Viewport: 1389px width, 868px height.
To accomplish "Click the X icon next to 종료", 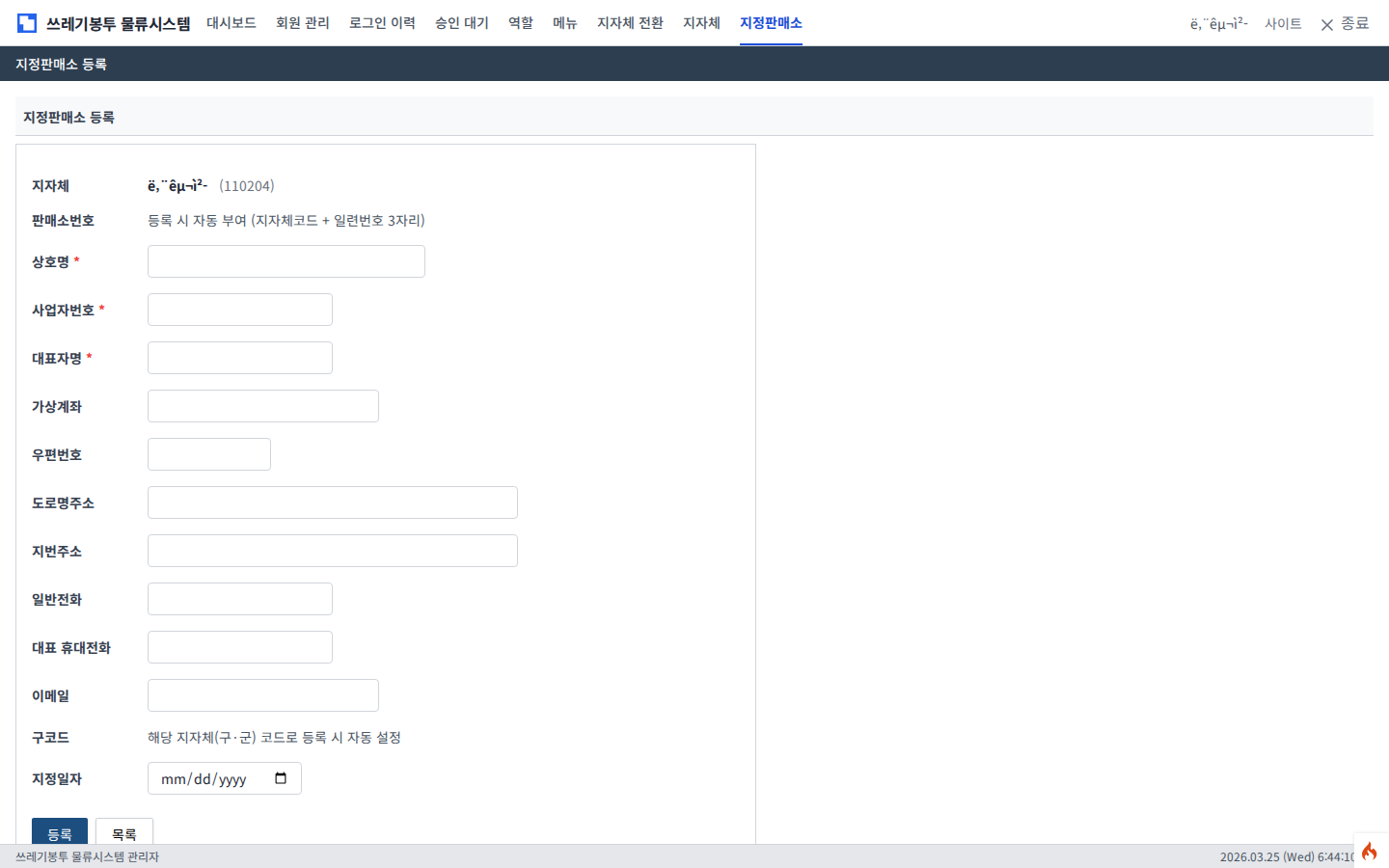I will [x=1326, y=24].
